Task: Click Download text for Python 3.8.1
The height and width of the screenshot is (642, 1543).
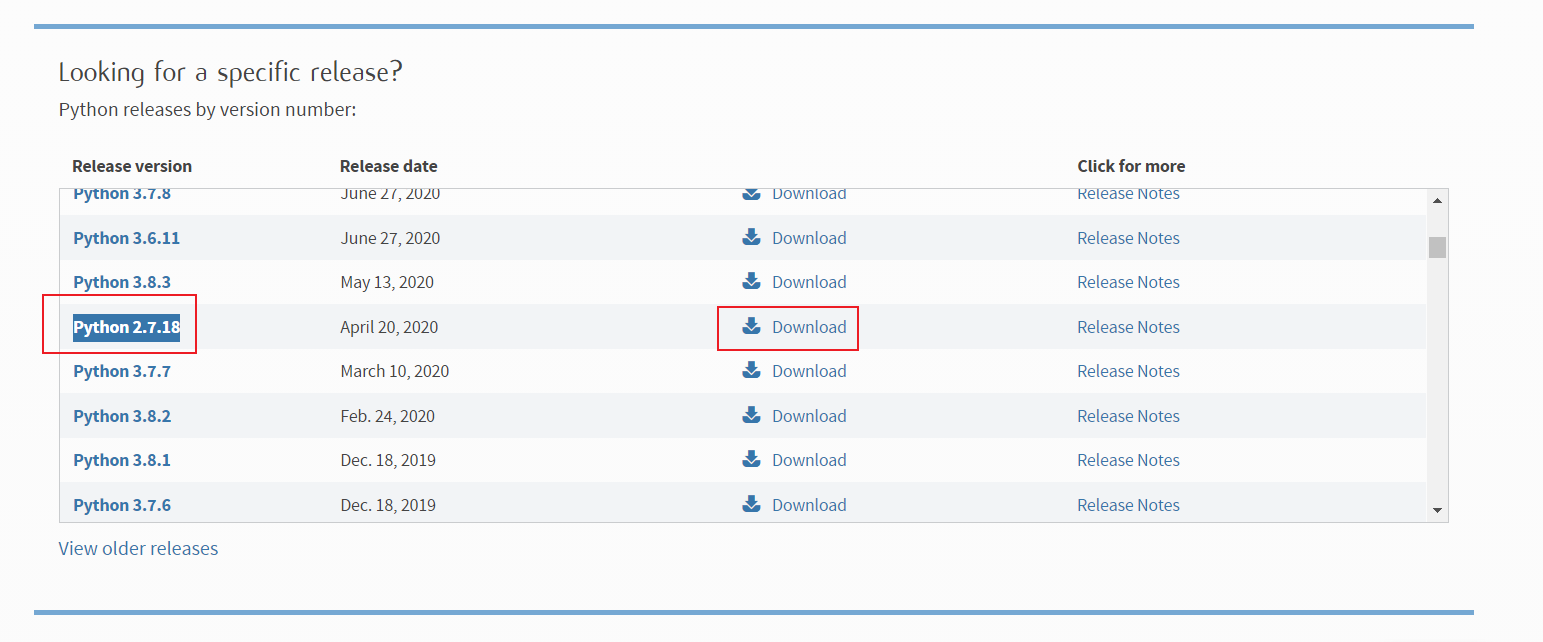Action: click(x=809, y=460)
